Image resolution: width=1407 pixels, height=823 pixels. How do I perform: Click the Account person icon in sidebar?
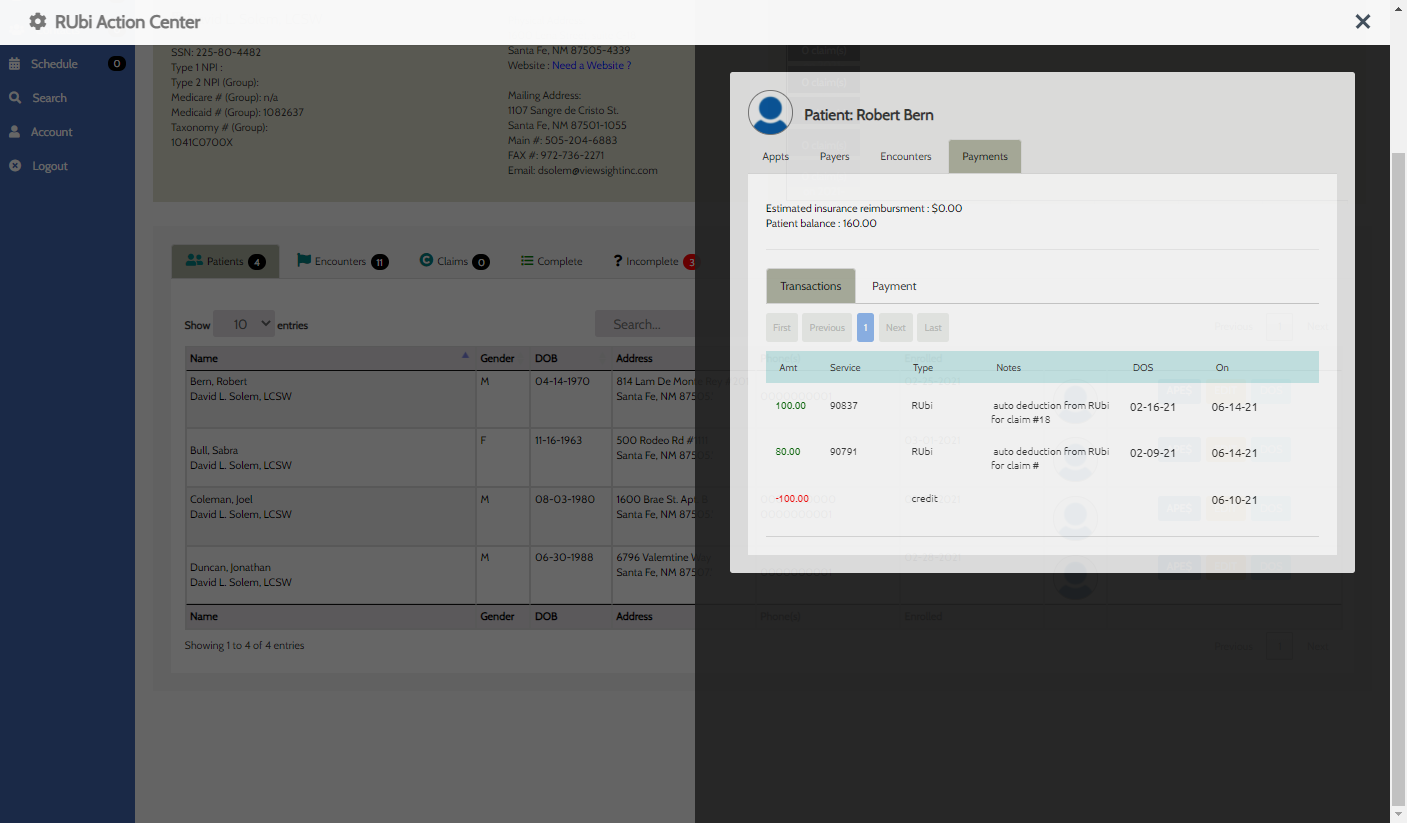[x=15, y=132]
